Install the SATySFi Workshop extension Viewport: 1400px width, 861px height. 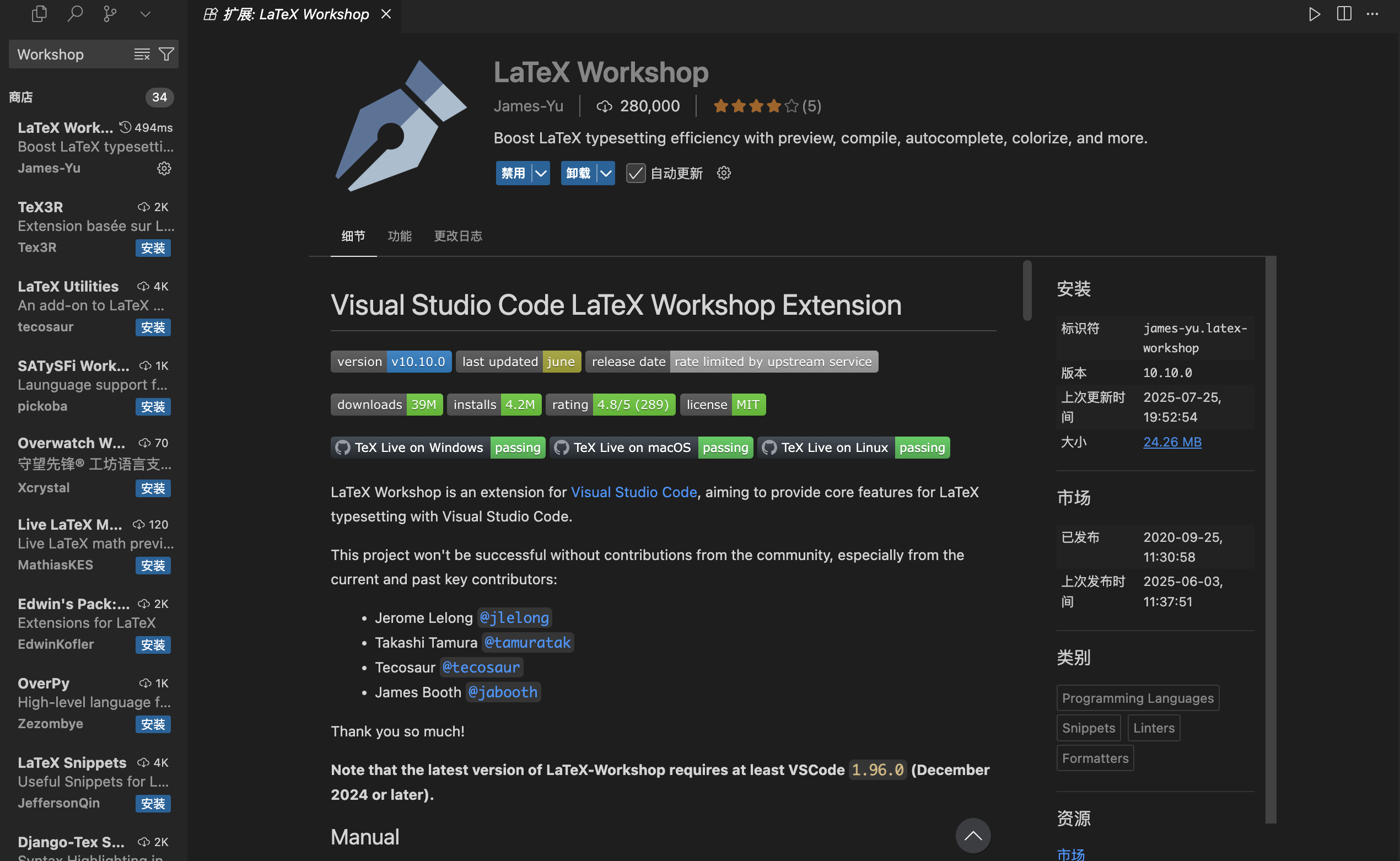coord(153,407)
